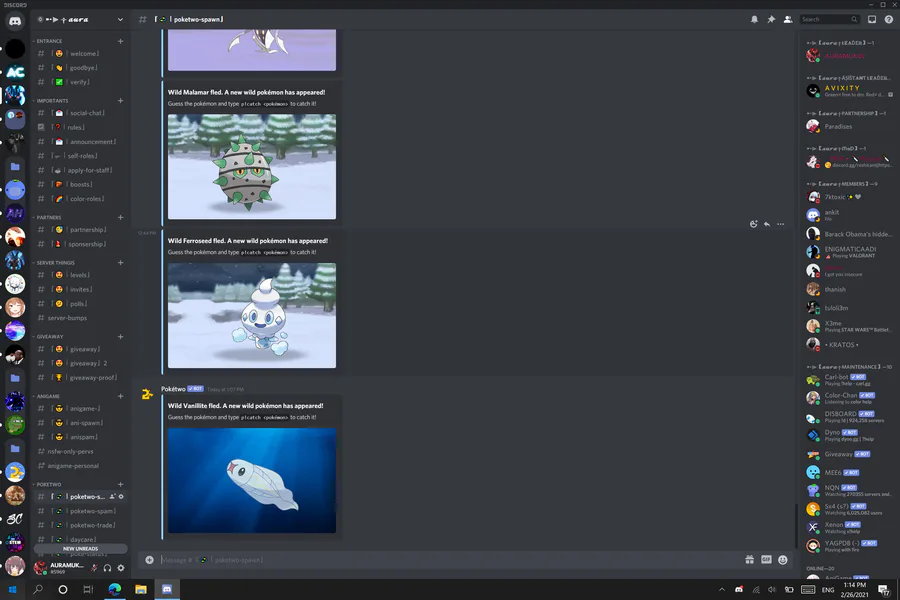Open the aura server dropdown menu
The height and width of the screenshot is (600, 900).
point(120,20)
